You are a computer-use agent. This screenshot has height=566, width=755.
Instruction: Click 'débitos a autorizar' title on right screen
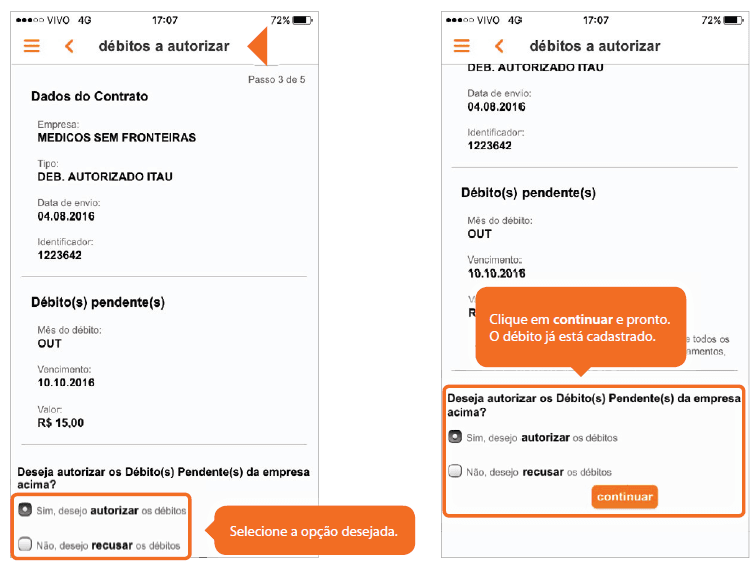[x=595, y=46]
